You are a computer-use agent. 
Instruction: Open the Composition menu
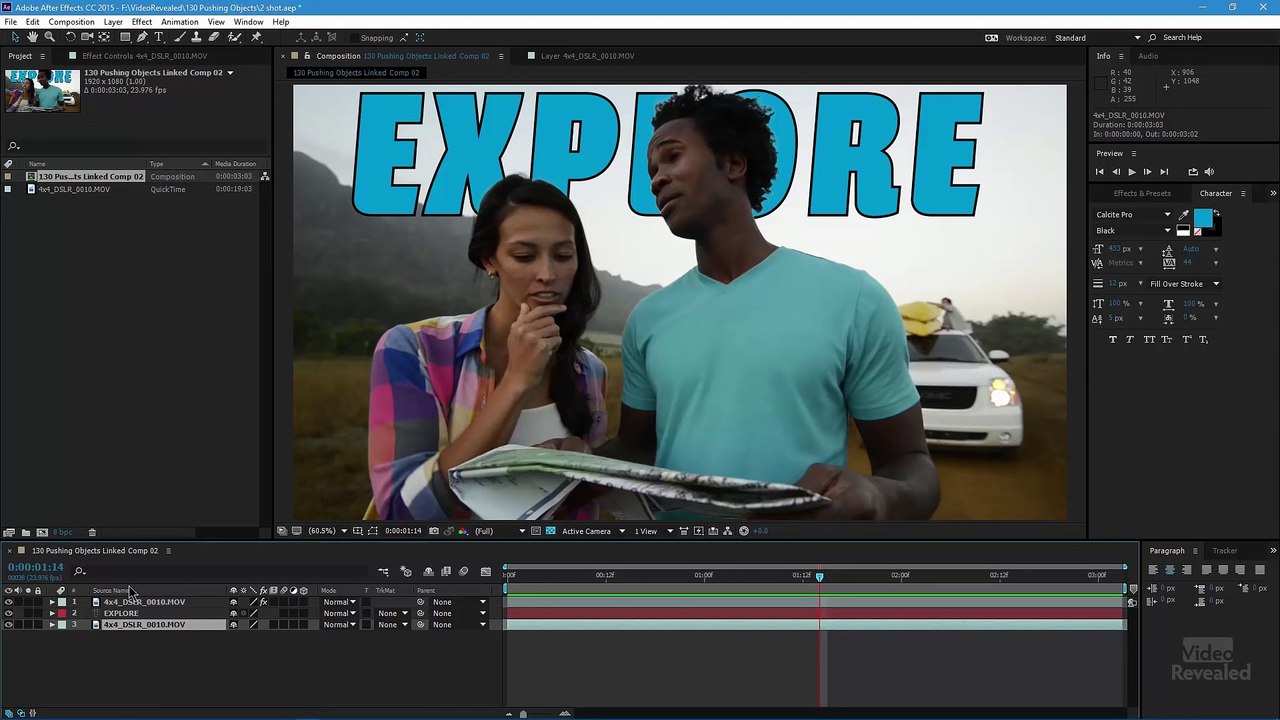point(71,22)
